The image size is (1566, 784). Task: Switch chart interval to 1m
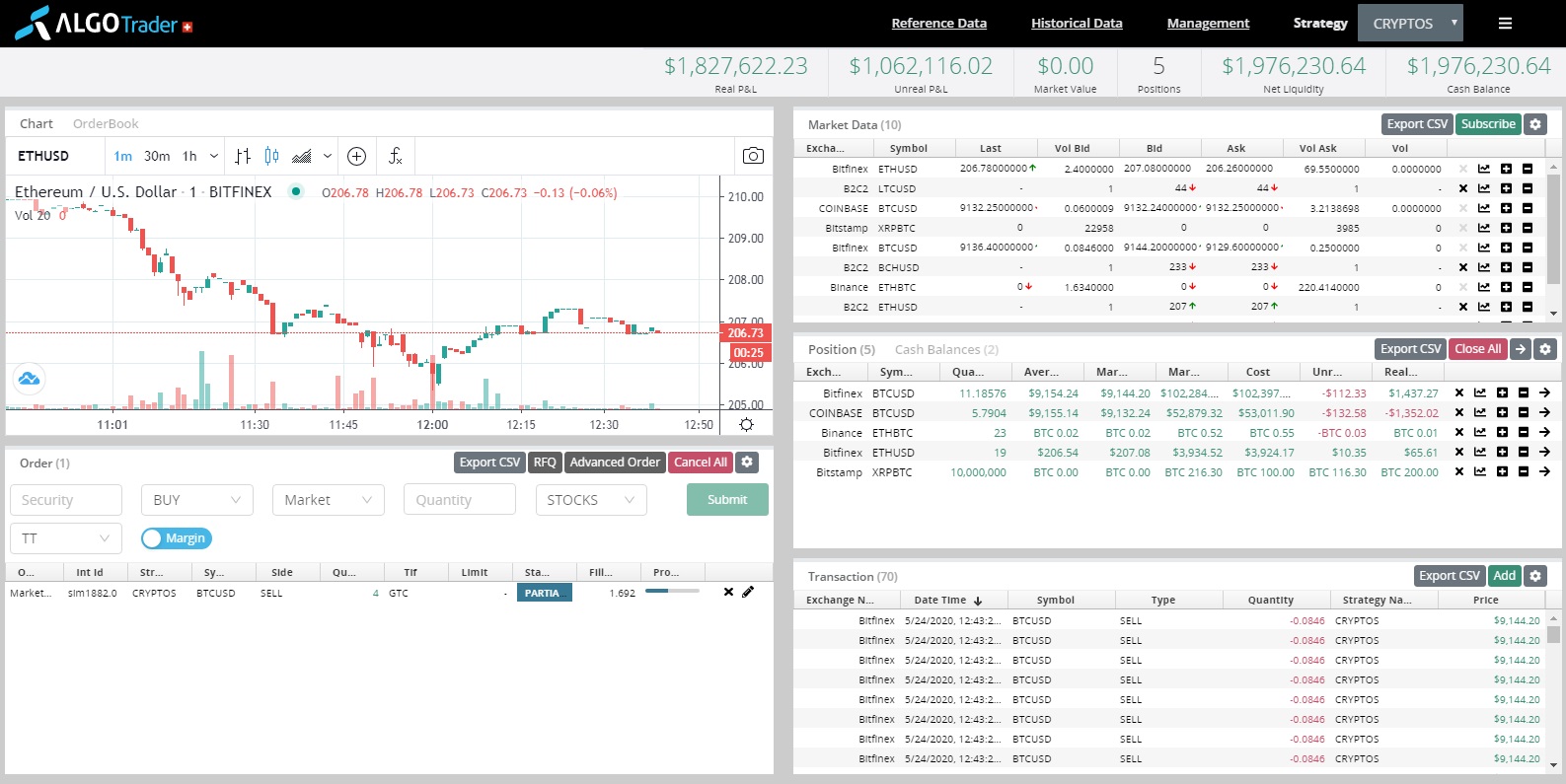(123, 156)
